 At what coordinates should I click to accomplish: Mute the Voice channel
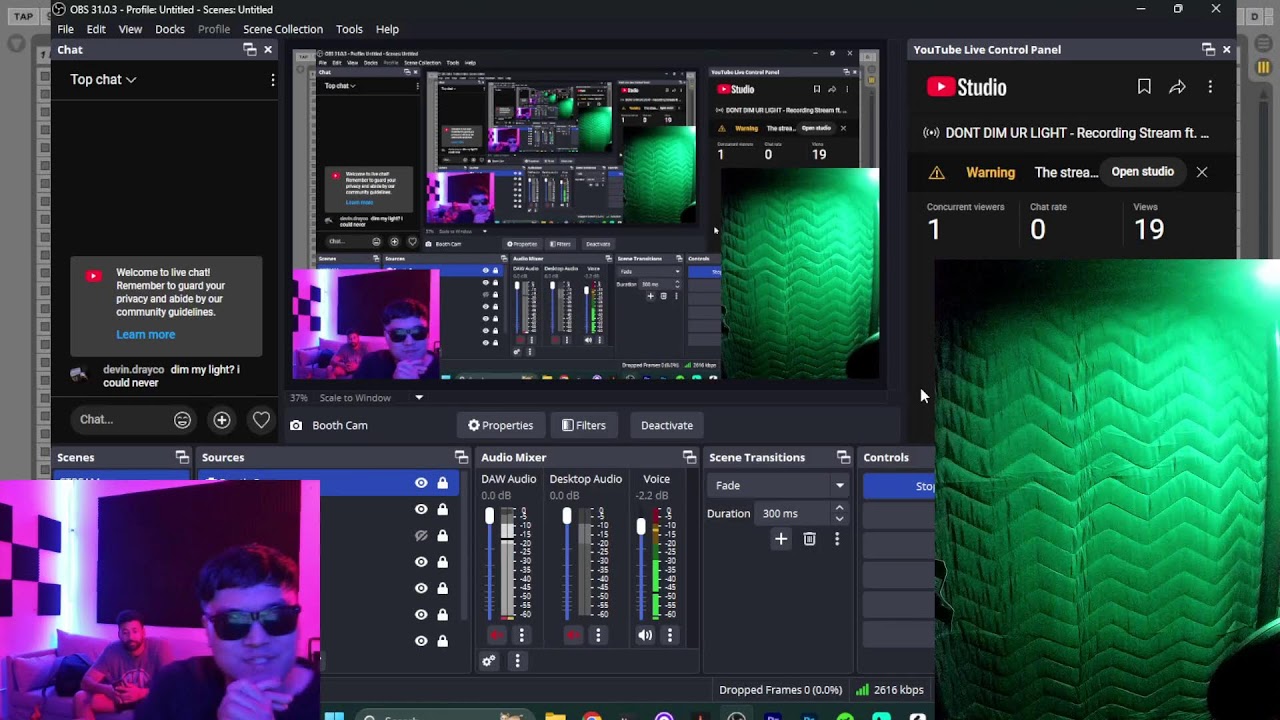[645, 635]
